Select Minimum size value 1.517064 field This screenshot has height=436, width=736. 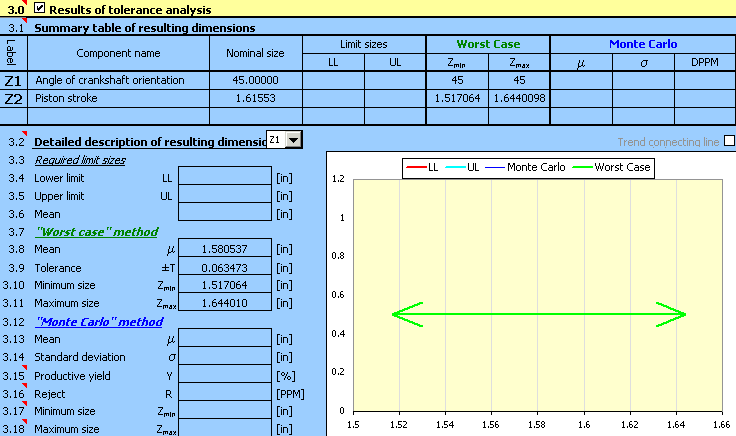225,284
